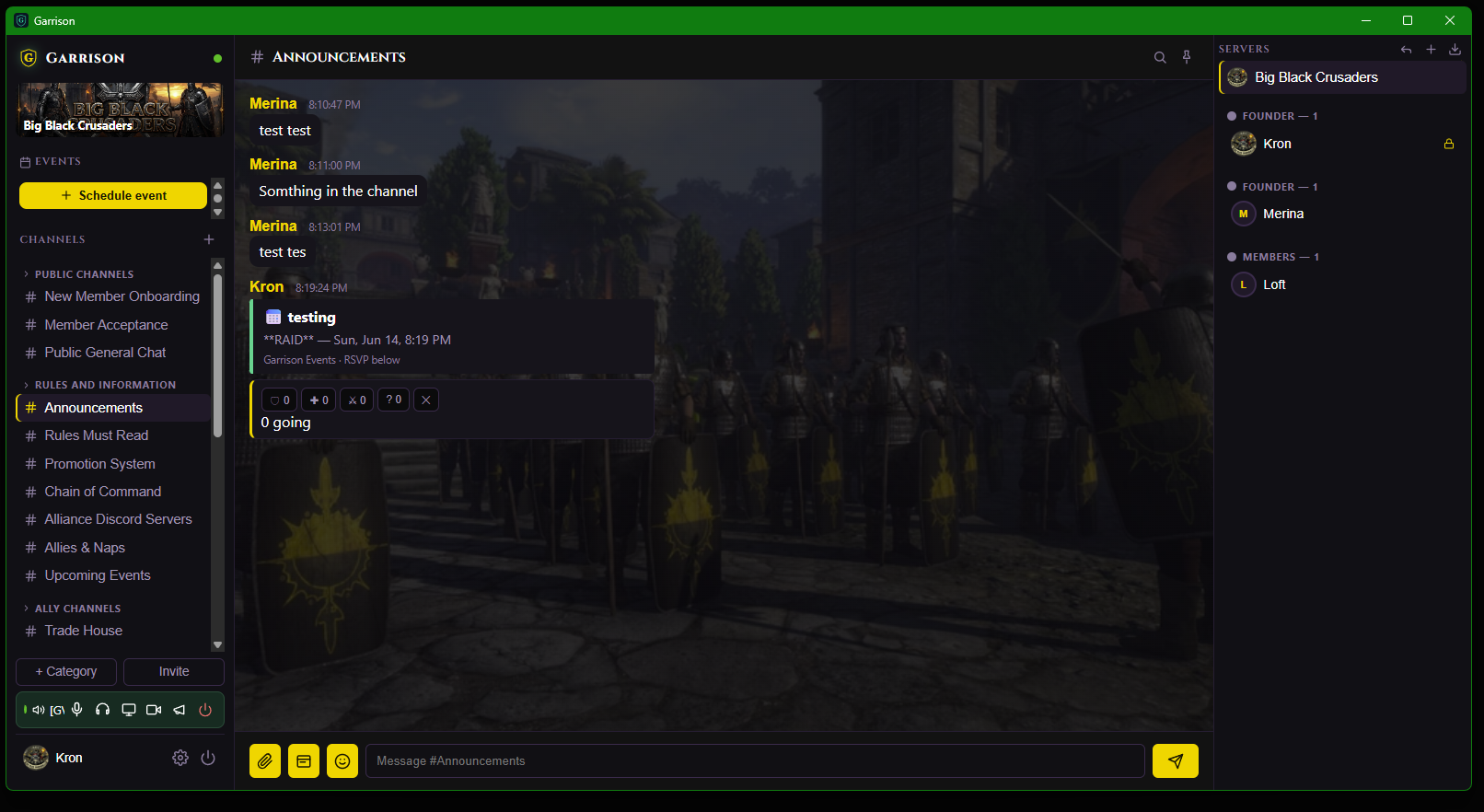Toggle screen sharing monitor icon
The height and width of the screenshot is (812, 1484).
pyautogui.click(x=129, y=710)
